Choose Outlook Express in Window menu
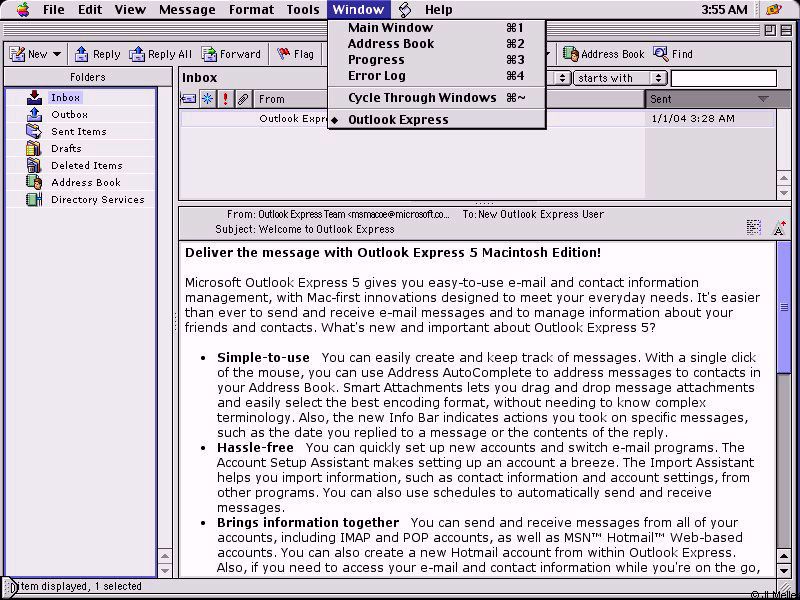Screen dimensions: 800x600 click(437, 119)
